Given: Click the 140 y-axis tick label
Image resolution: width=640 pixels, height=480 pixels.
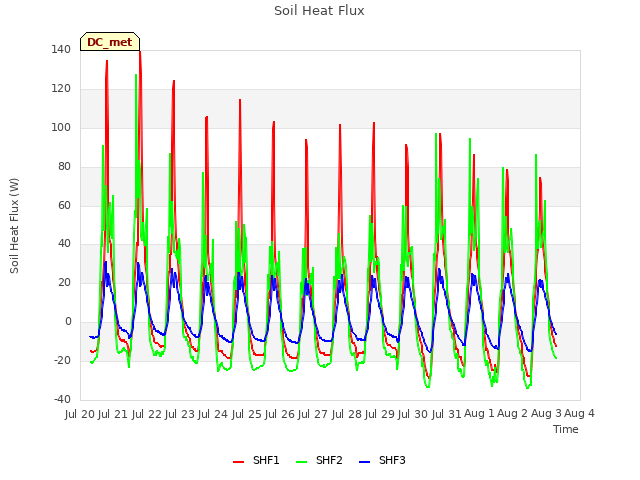Looking at the screenshot, I should tap(61, 49).
